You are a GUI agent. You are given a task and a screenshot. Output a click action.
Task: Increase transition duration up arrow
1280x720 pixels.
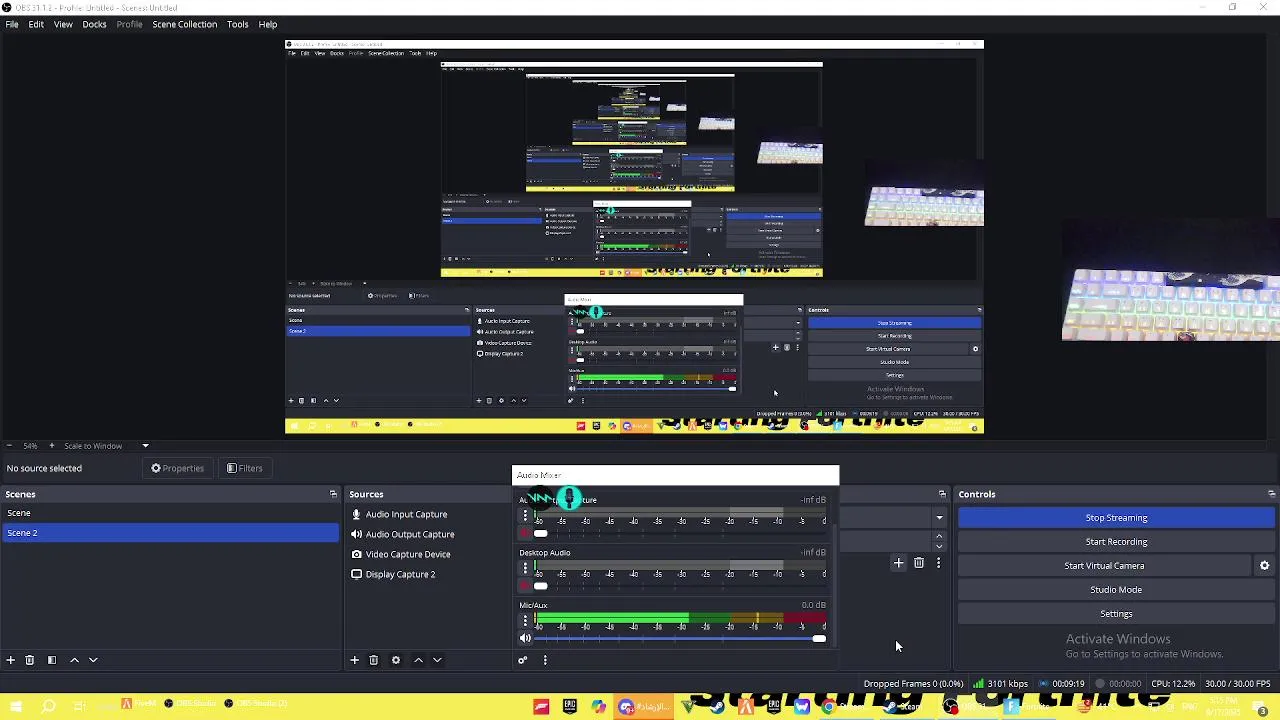[938, 537]
